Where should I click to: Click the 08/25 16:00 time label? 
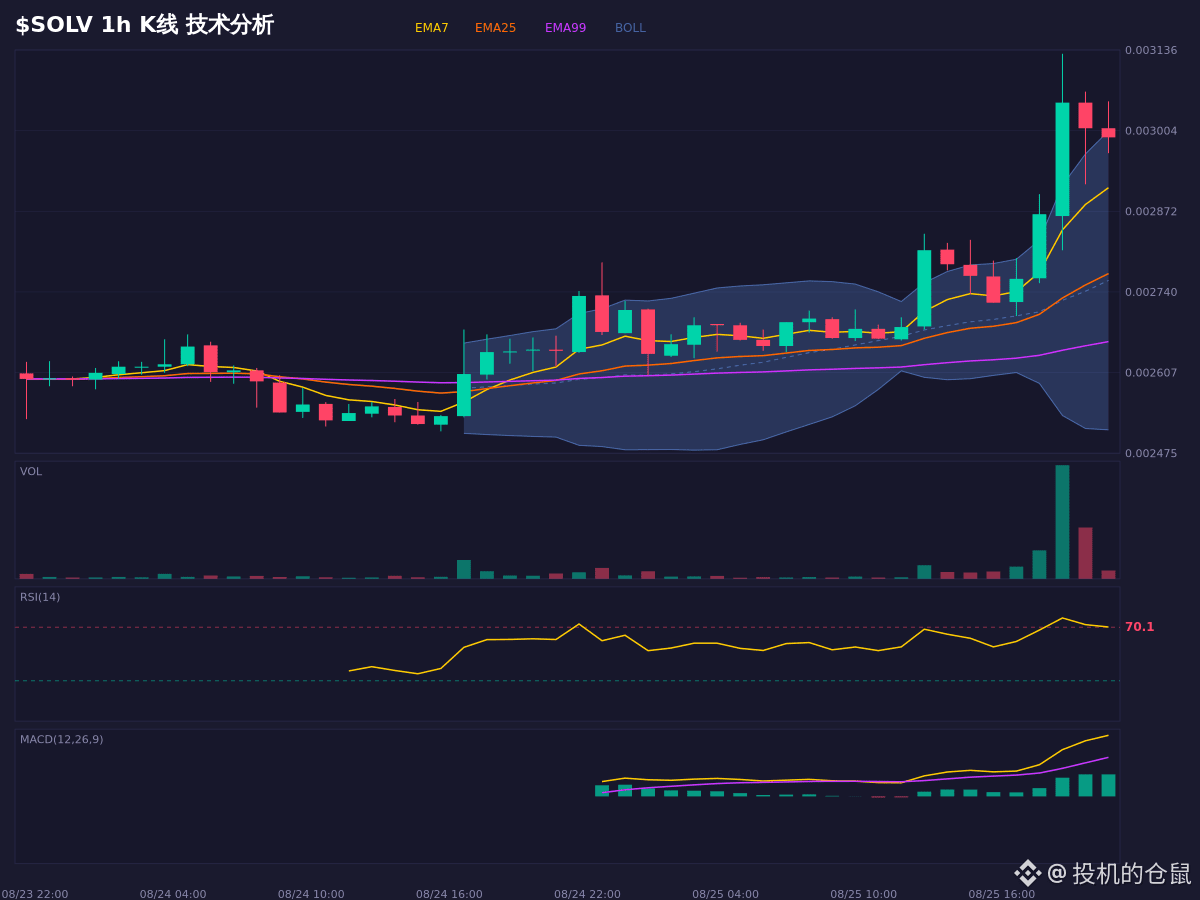(1001, 894)
